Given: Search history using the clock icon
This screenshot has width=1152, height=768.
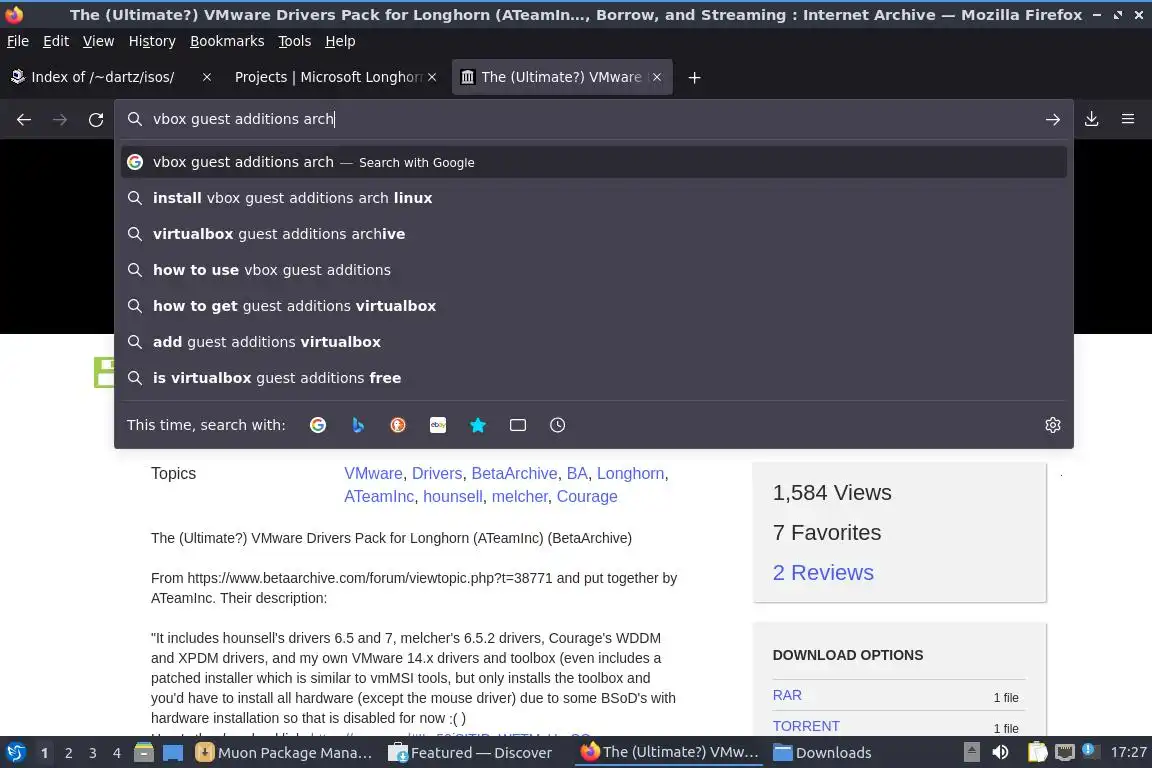Looking at the screenshot, I should coord(558,425).
